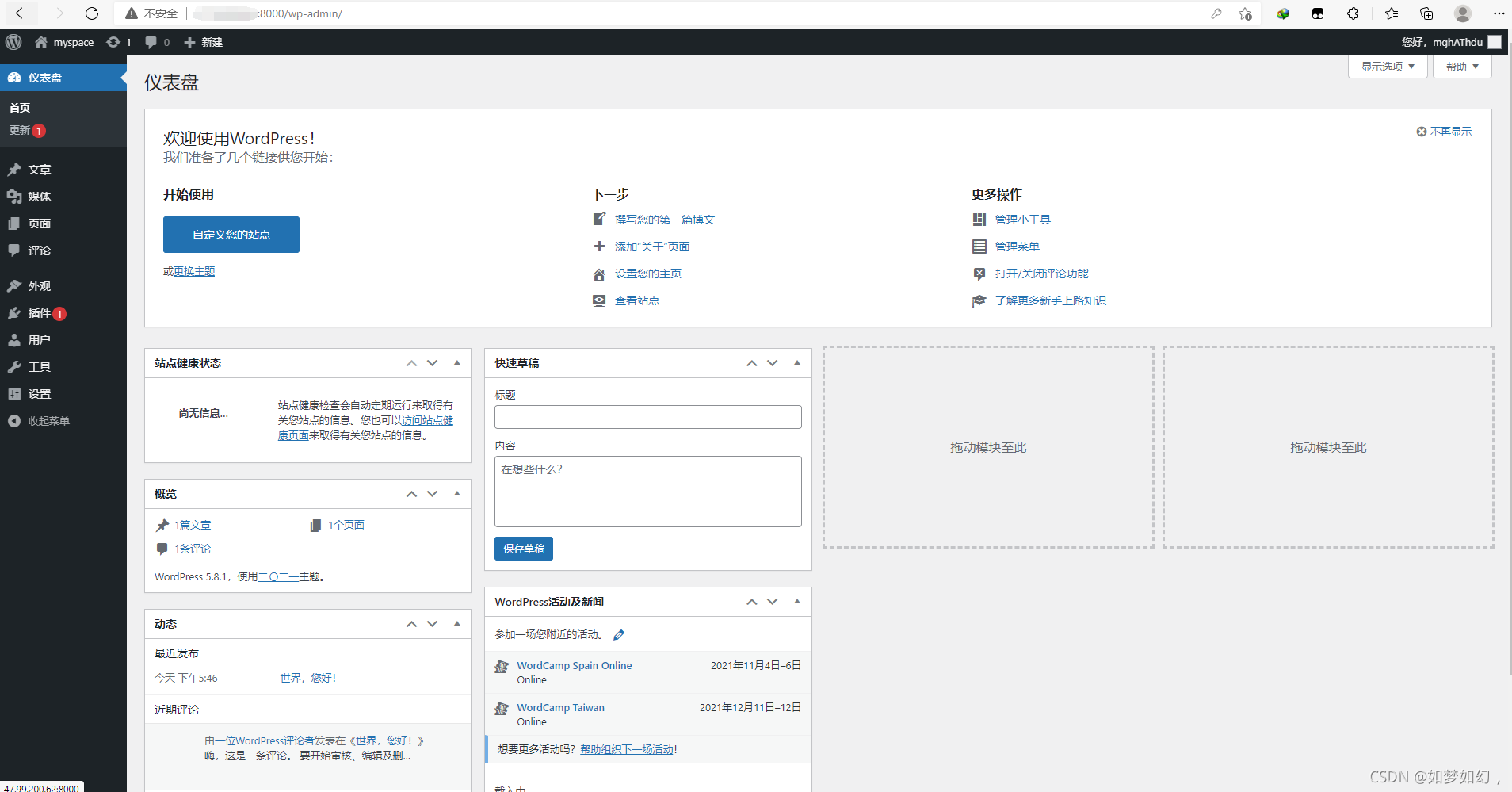Screen dimensions: 1512x792
Task: Open 评论 in the sidebar menu
Action: (x=63, y=251)
